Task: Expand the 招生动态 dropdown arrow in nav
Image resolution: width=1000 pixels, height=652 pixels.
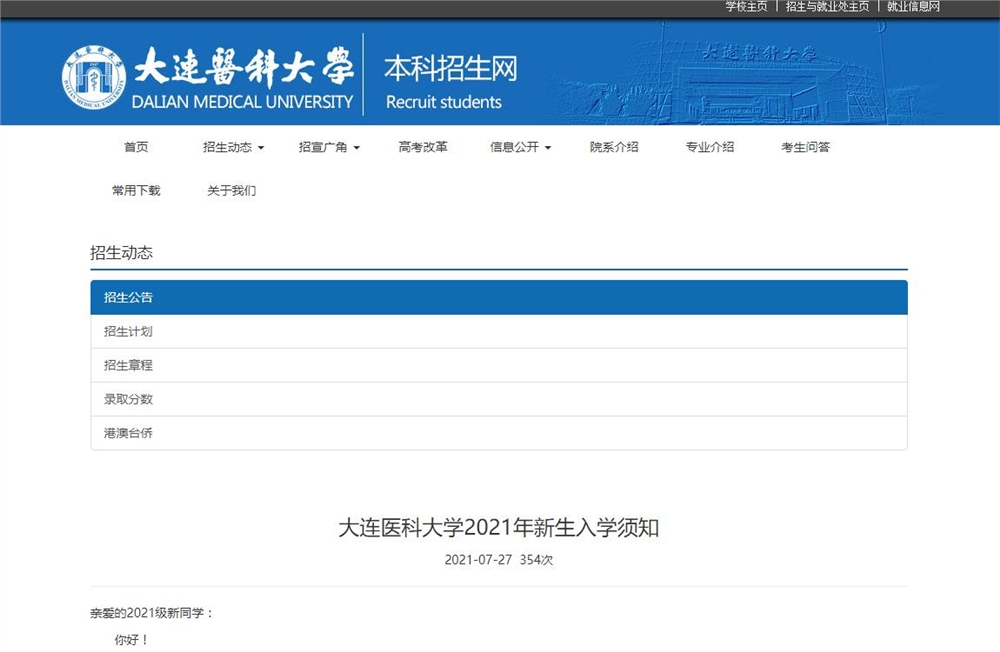Action: (261, 148)
